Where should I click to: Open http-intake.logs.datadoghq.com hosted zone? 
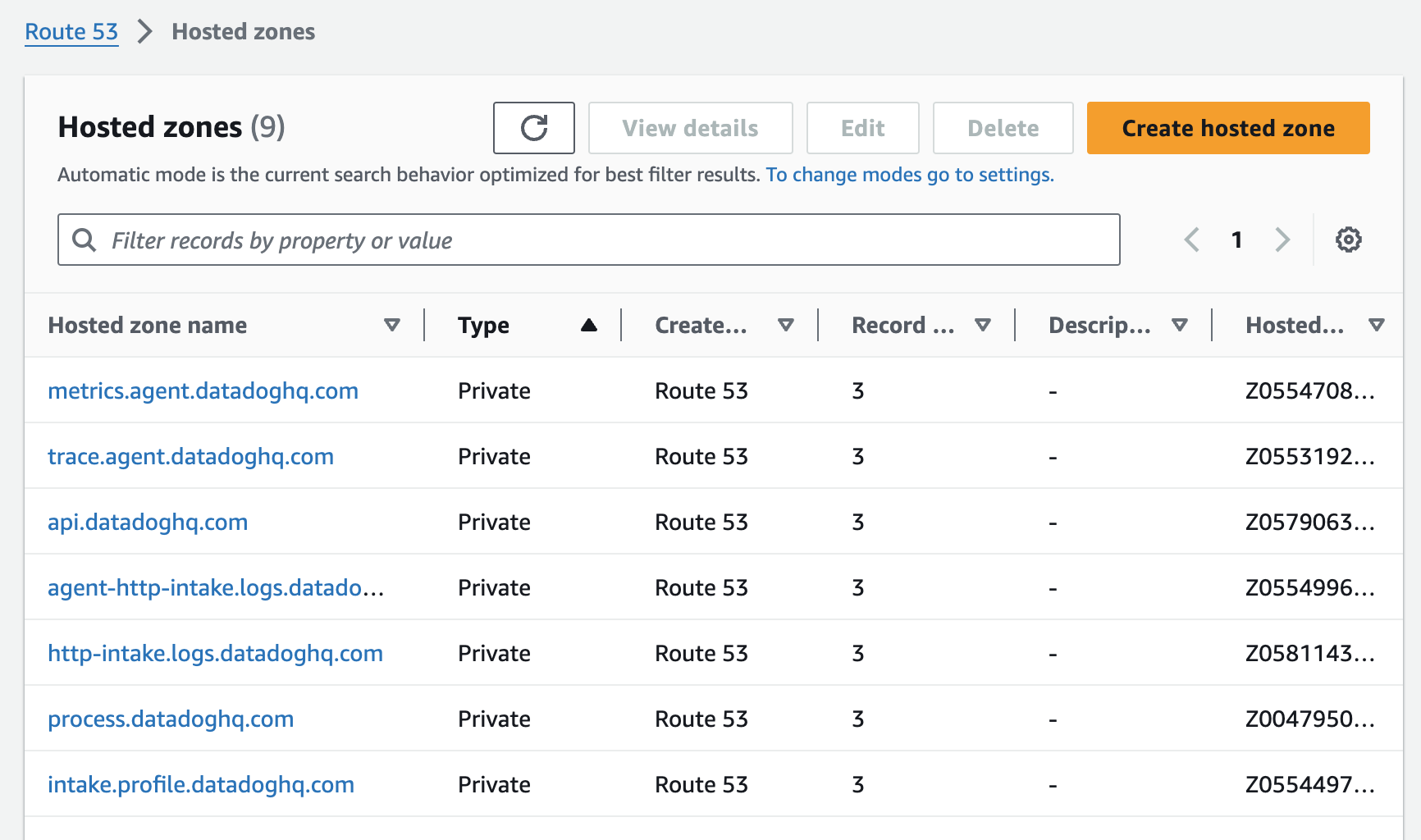pyautogui.click(x=216, y=653)
